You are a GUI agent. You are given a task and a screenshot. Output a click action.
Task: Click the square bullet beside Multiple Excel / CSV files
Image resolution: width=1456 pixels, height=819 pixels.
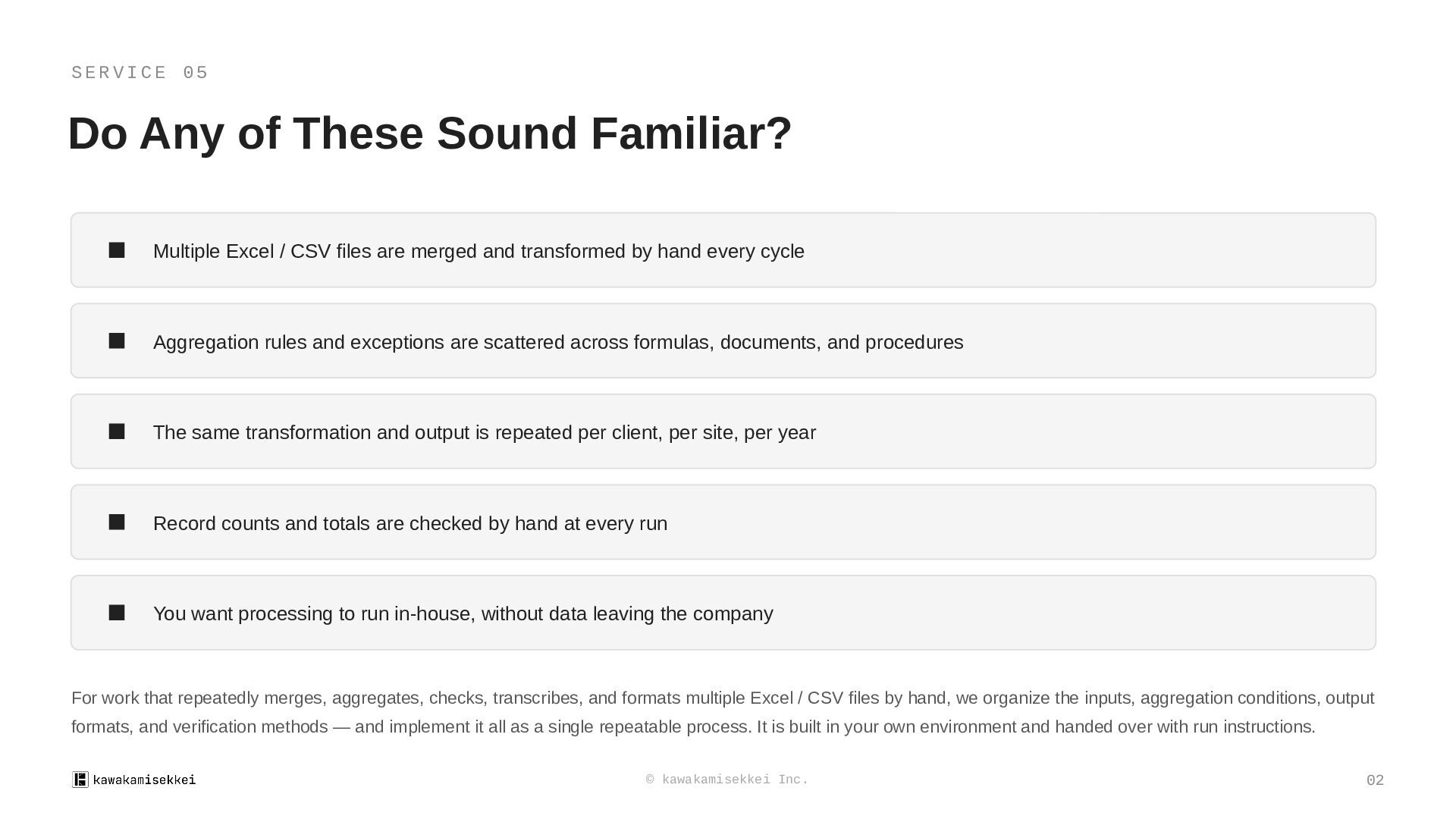(117, 250)
